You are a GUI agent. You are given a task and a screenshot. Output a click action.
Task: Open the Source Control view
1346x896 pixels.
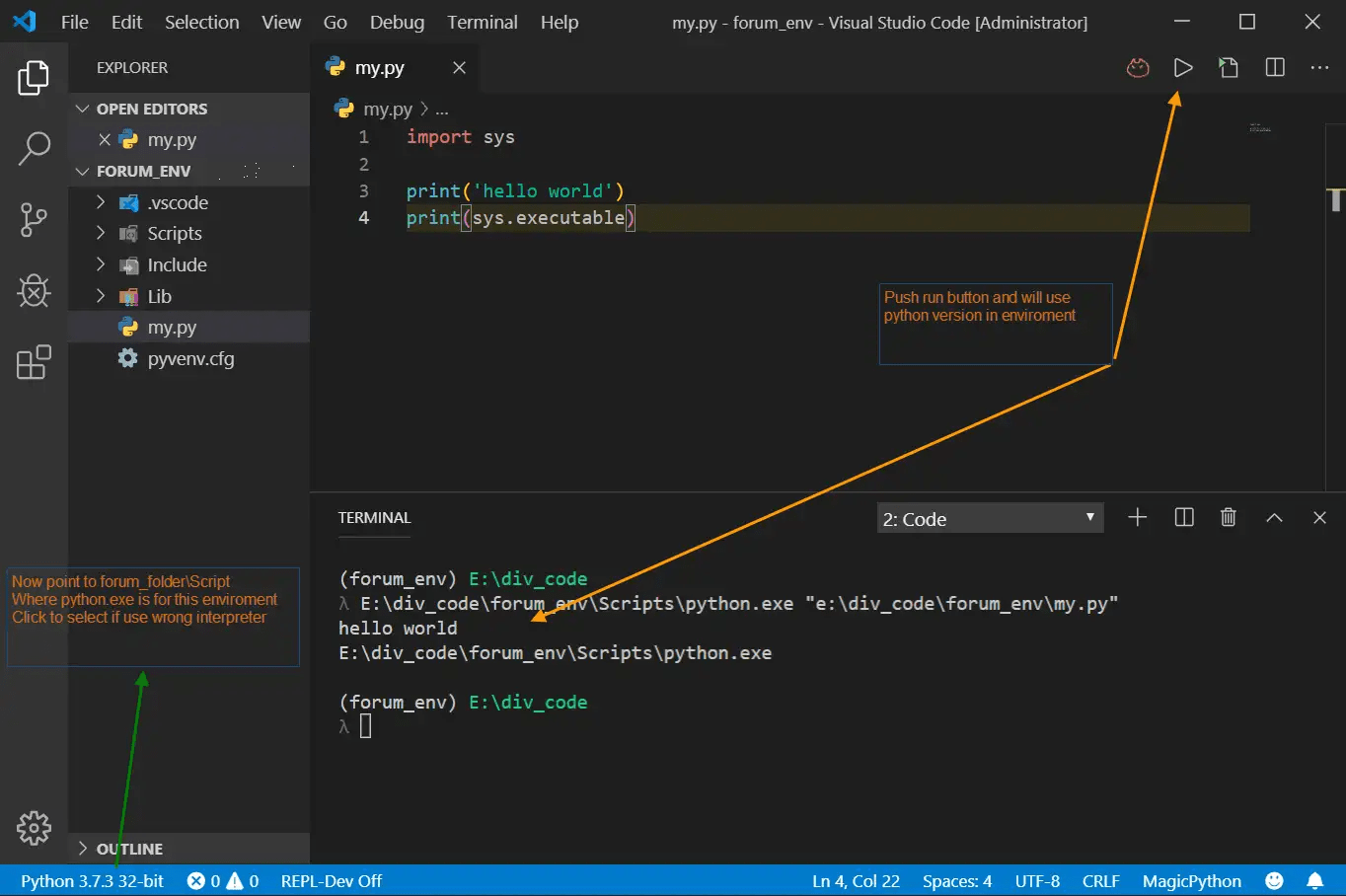[35, 220]
